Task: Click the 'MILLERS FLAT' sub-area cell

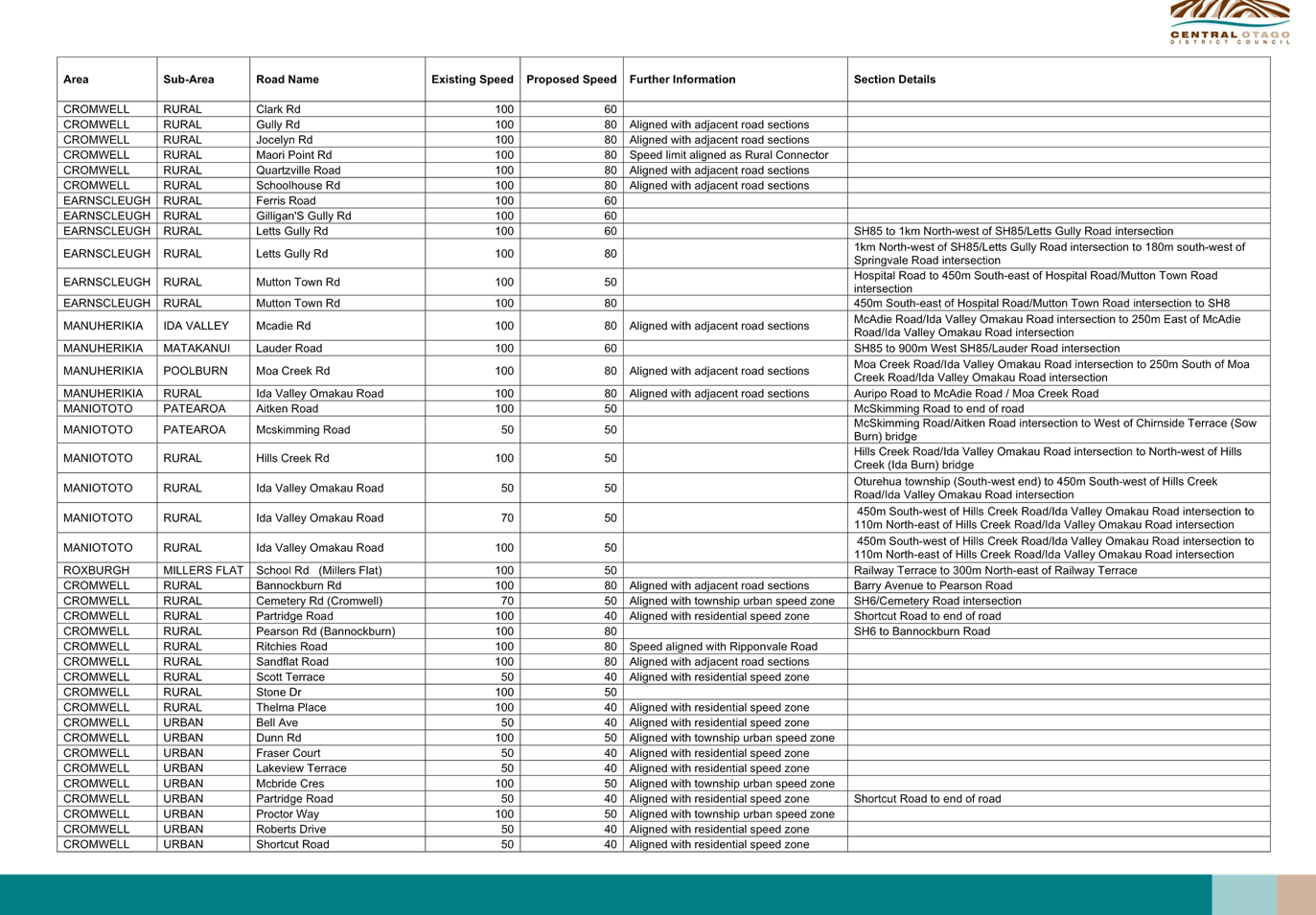Action: tap(203, 570)
